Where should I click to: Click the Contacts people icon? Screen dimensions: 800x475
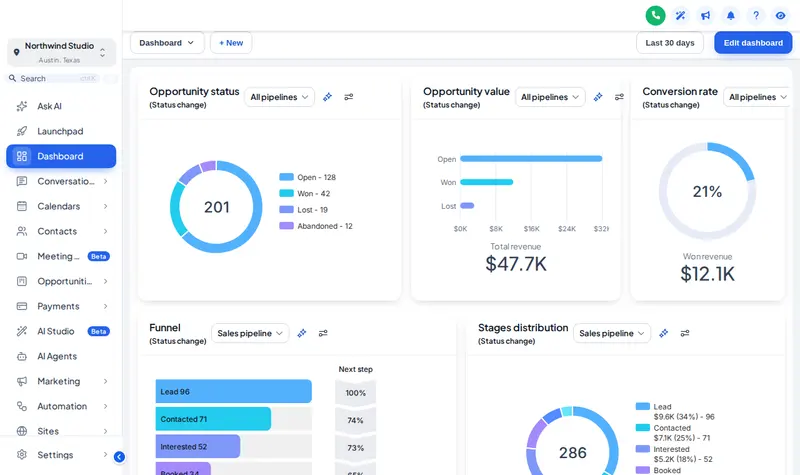(x=21, y=231)
